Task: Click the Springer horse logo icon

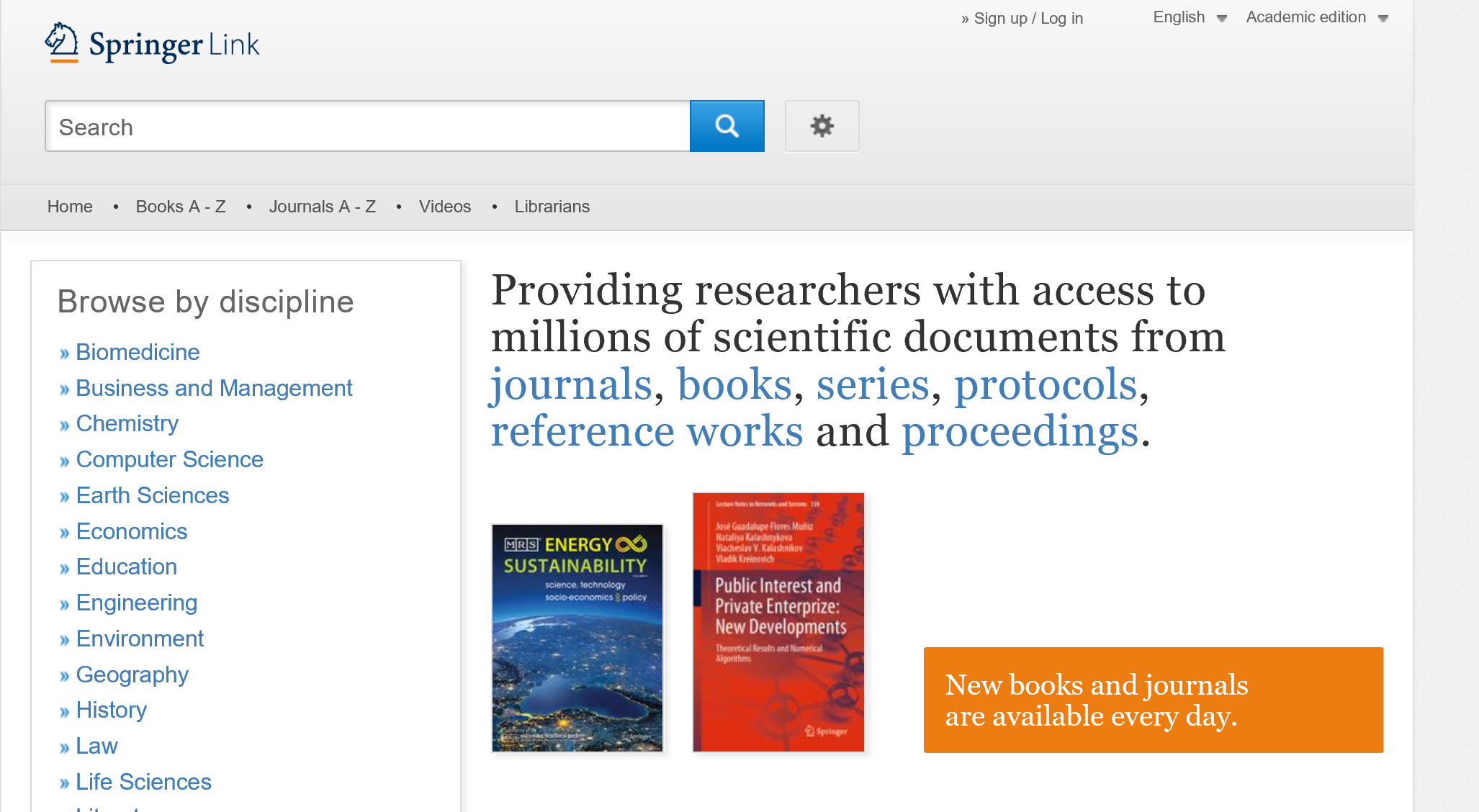Action: (x=62, y=42)
